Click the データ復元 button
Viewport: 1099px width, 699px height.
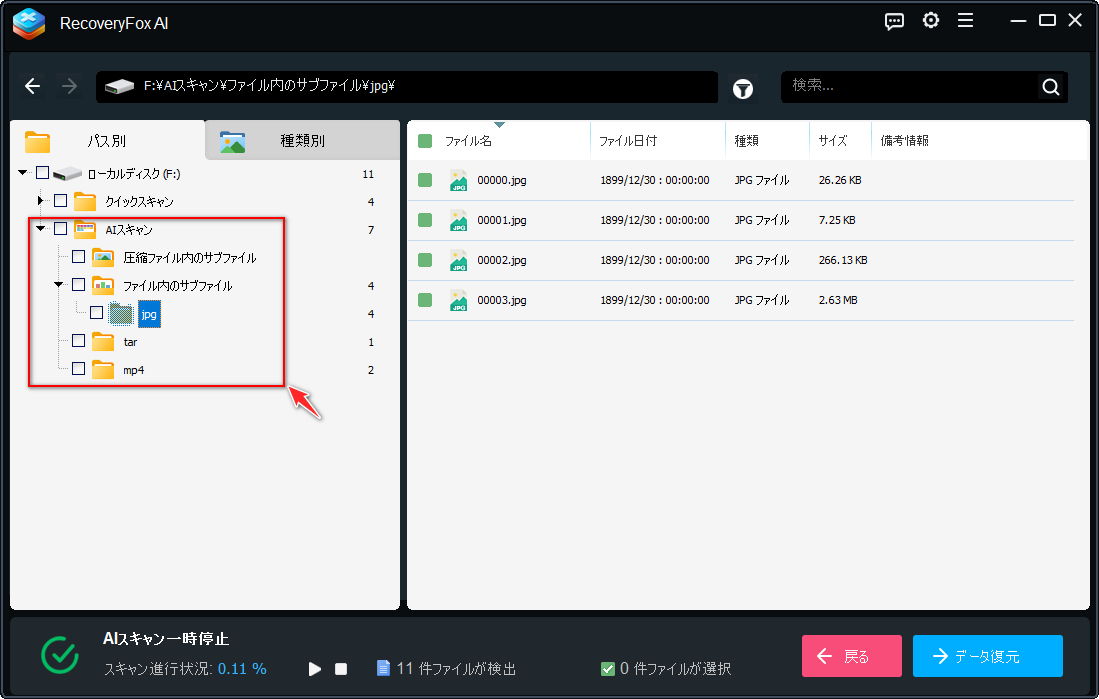pos(987,656)
